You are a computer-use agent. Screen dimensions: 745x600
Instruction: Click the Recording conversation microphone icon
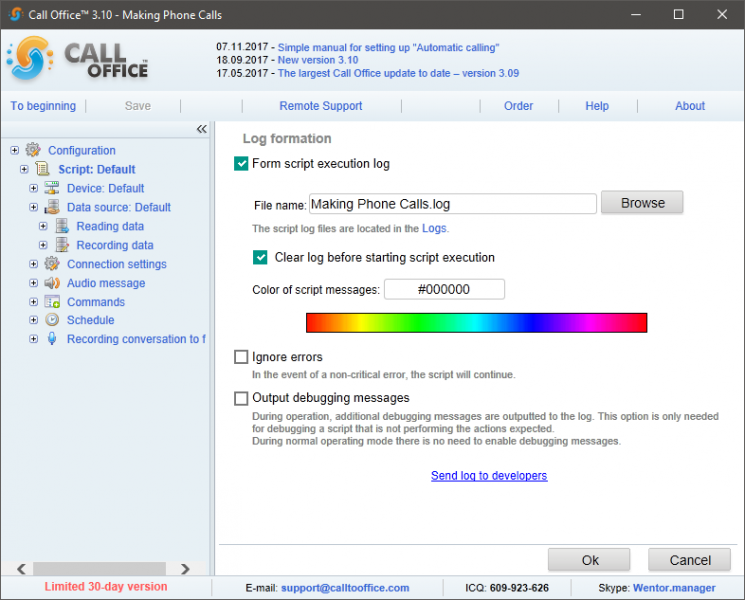[52, 339]
